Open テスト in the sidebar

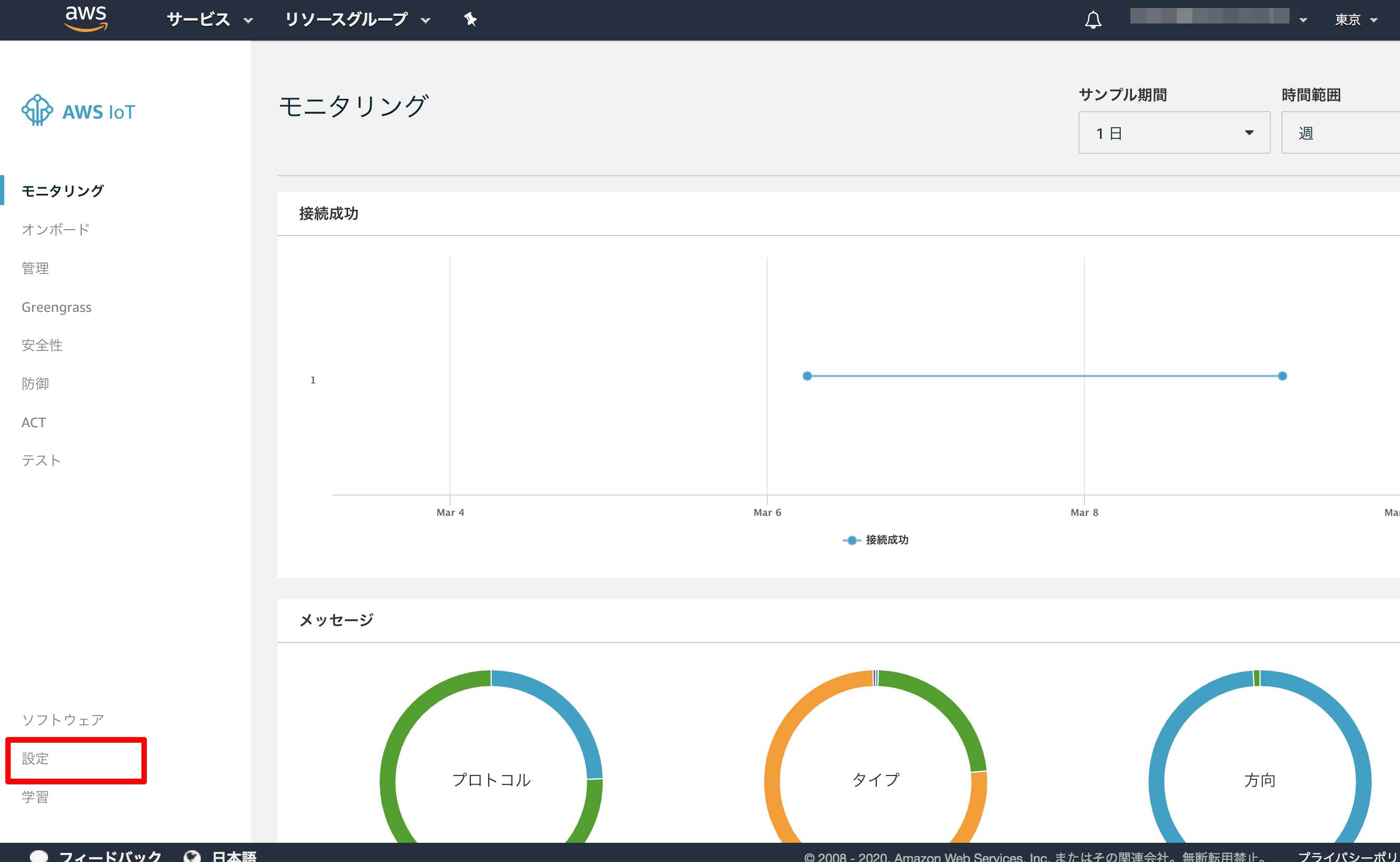pos(41,461)
